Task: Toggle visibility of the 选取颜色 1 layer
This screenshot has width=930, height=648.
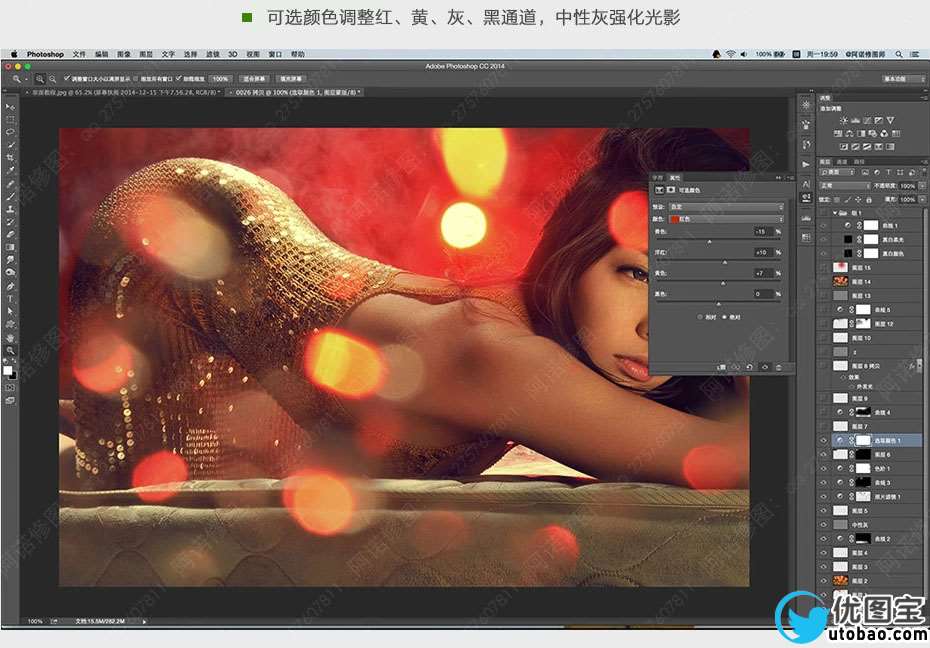Action: tap(823, 440)
